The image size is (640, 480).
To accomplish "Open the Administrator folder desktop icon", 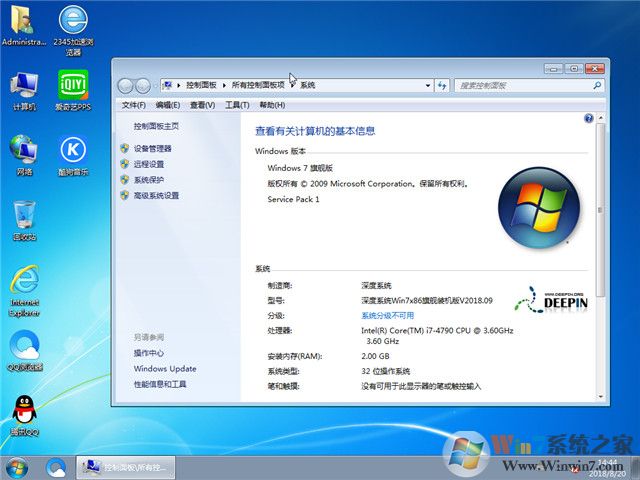I will point(24,25).
